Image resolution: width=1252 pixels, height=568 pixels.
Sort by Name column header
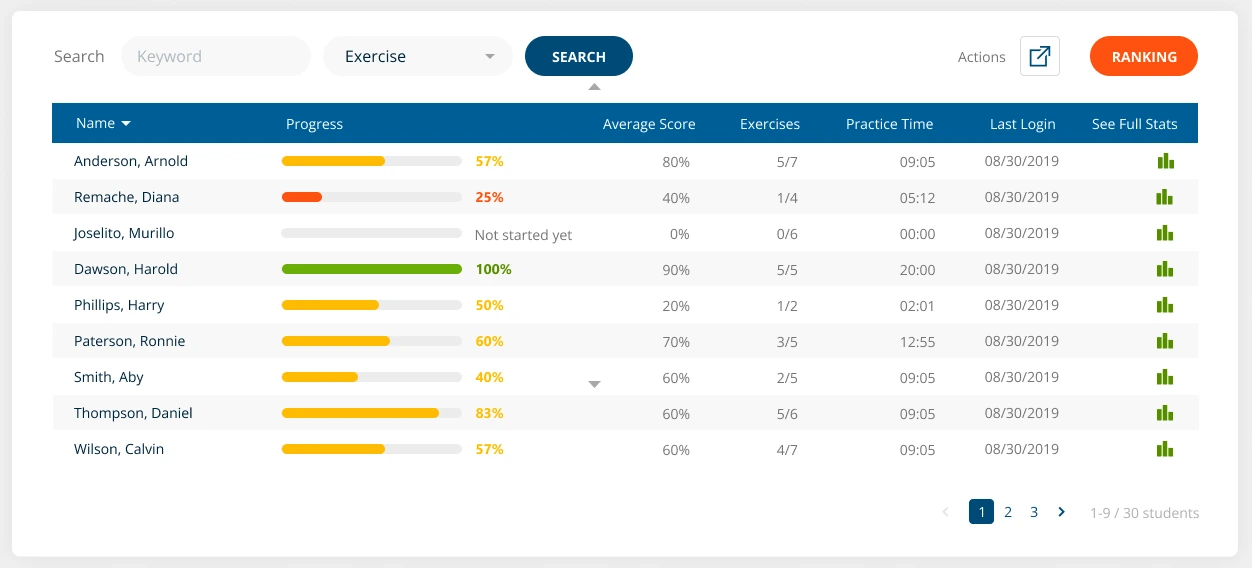(103, 123)
